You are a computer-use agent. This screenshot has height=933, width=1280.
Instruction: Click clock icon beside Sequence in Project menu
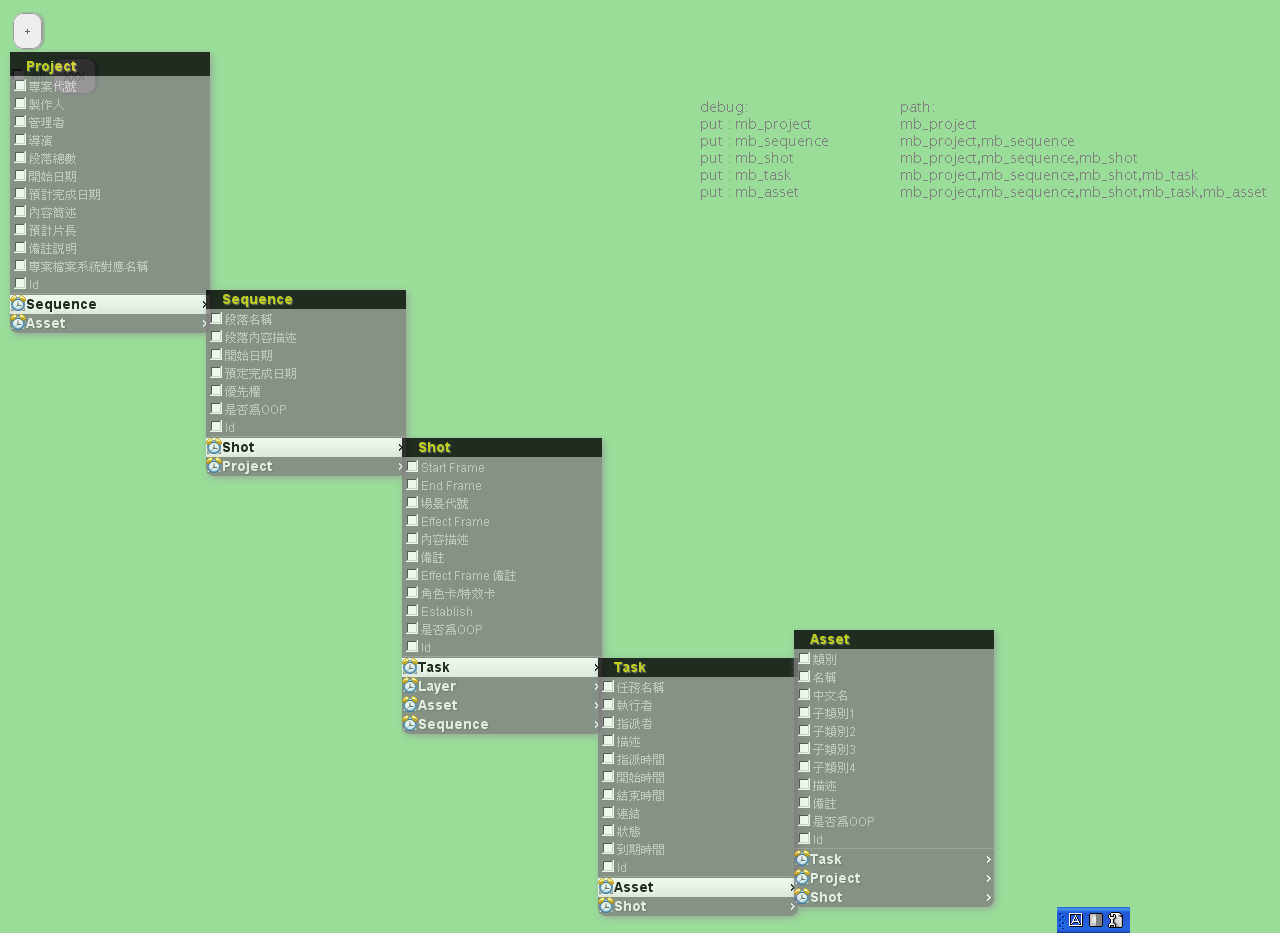[x=18, y=304]
